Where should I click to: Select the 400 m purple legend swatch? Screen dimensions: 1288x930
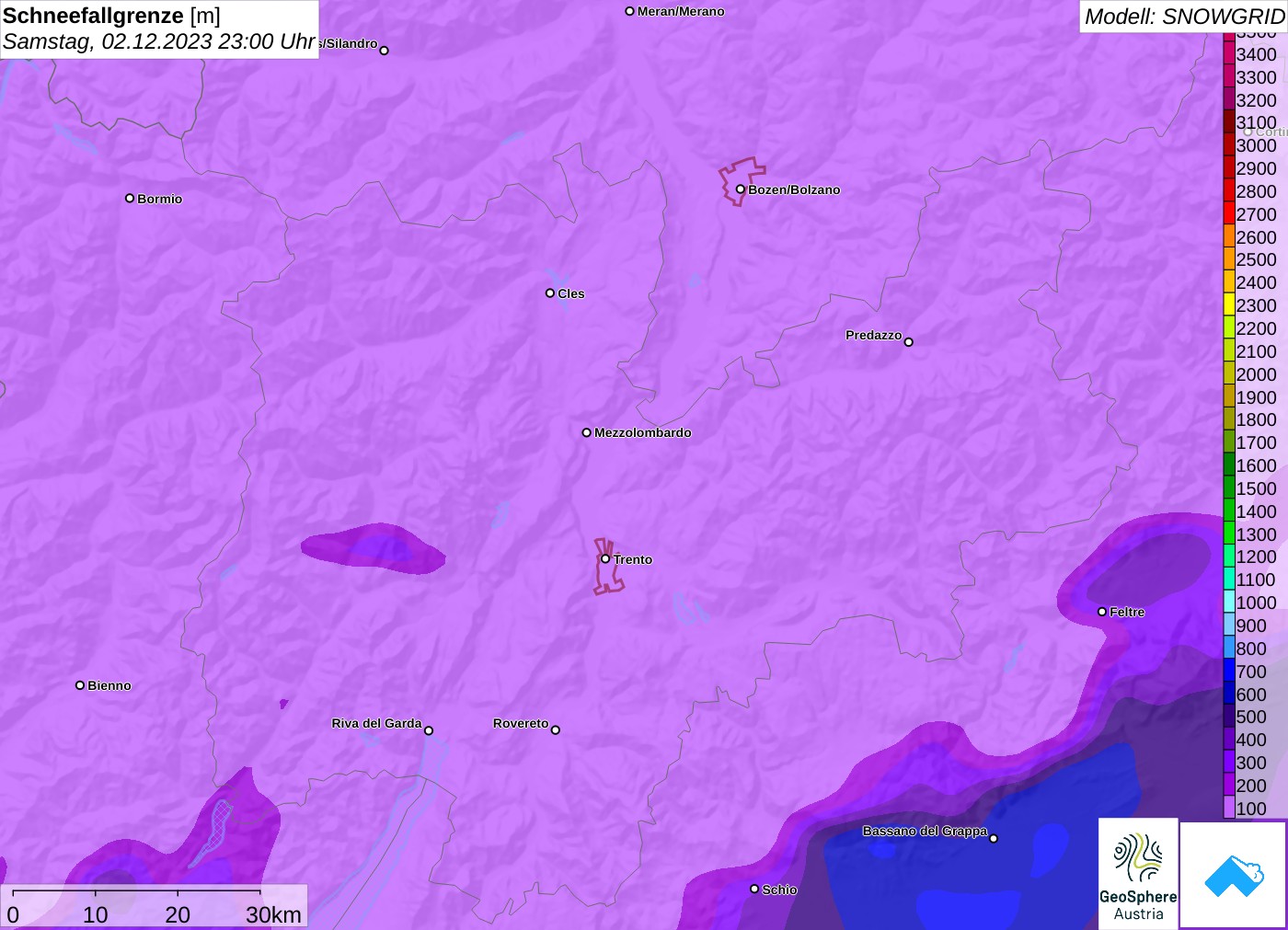point(1229,739)
